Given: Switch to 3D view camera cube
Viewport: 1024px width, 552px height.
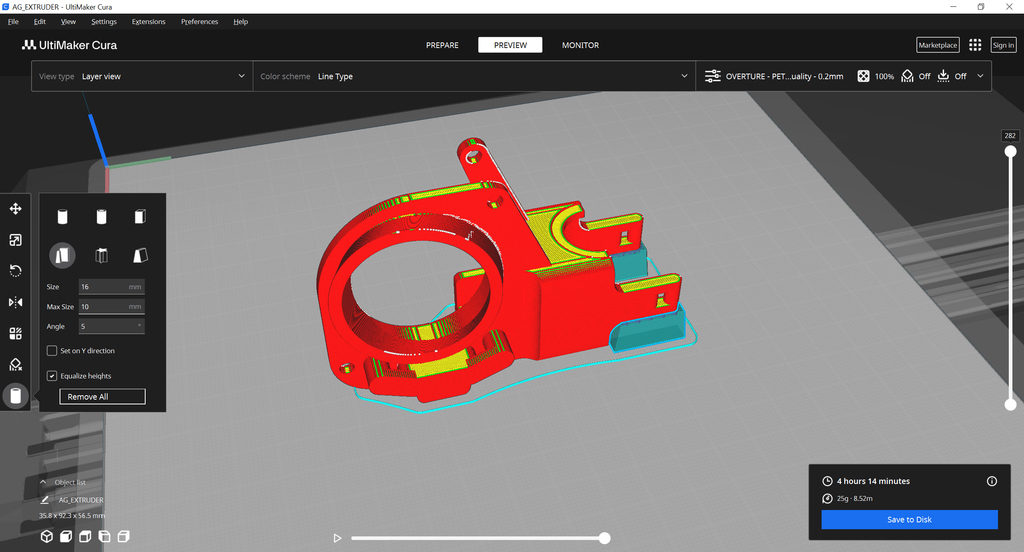Looking at the screenshot, I should tap(46, 536).
